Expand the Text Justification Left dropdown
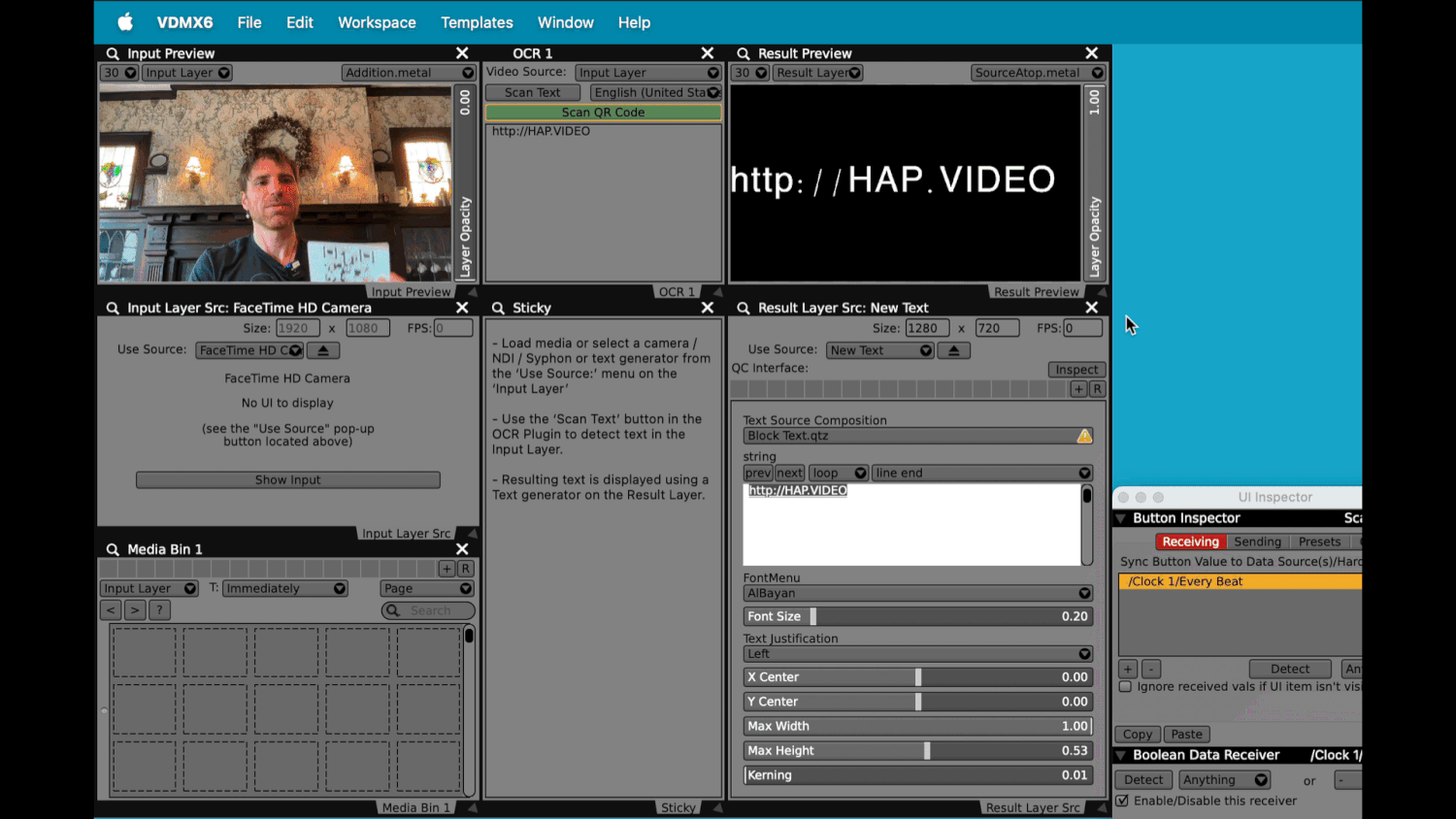The height and width of the screenshot is (819, 1456). 917,654
